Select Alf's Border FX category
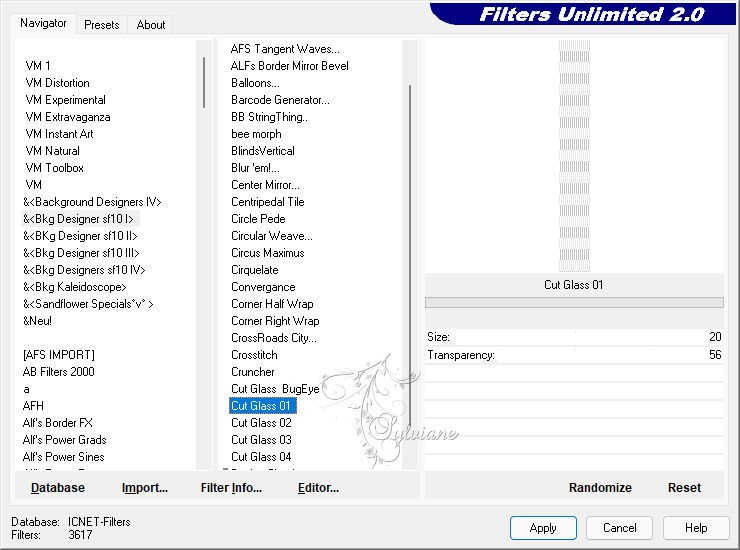Image resolution: width=740 pixels, height=550 pixels. (58, 423)
